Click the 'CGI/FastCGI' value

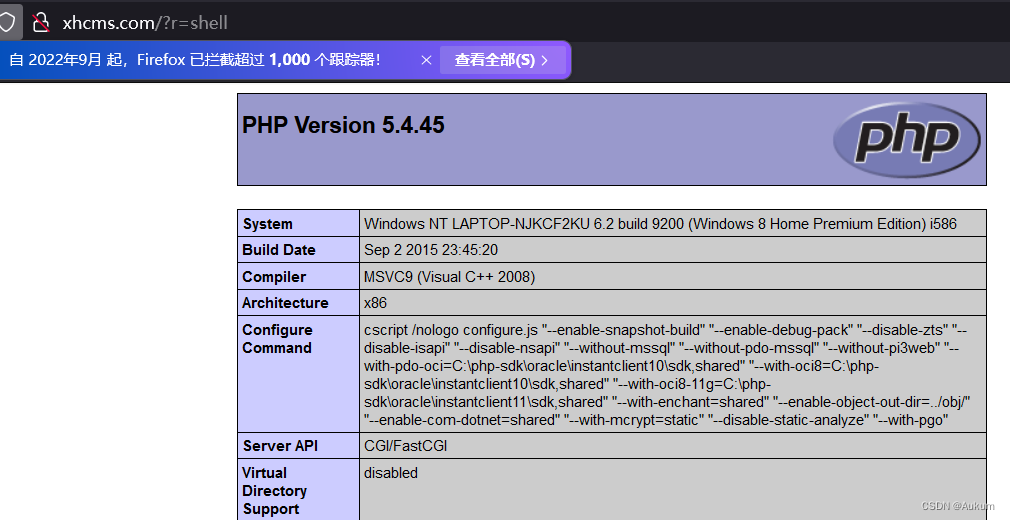(x=406, y=446)
